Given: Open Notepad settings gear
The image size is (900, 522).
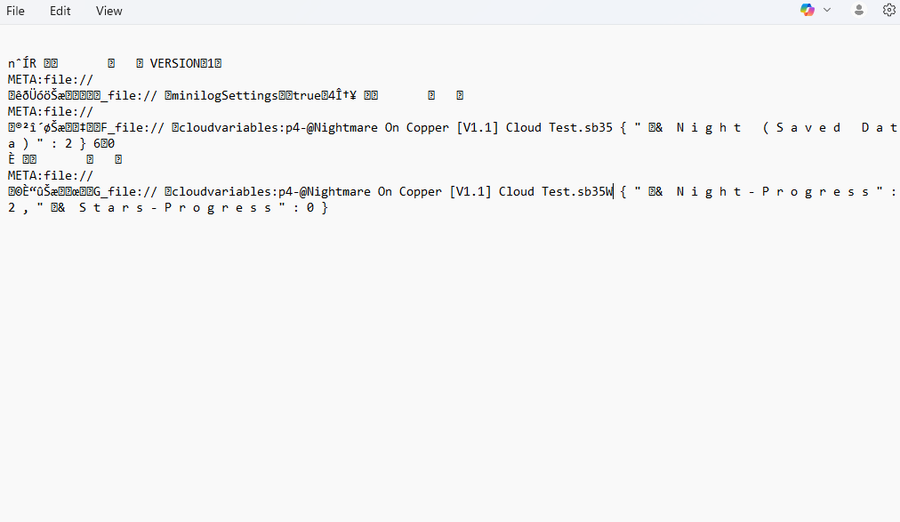Looking at the screenshot, I should (889, 10).
